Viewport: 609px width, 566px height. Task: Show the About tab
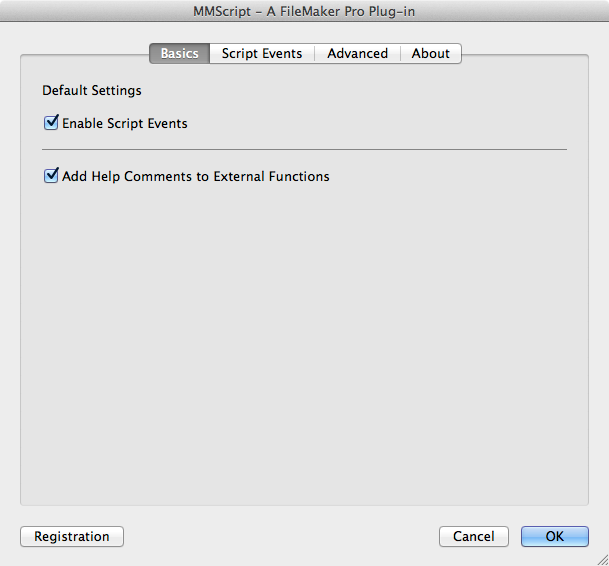tap(431, 53)
